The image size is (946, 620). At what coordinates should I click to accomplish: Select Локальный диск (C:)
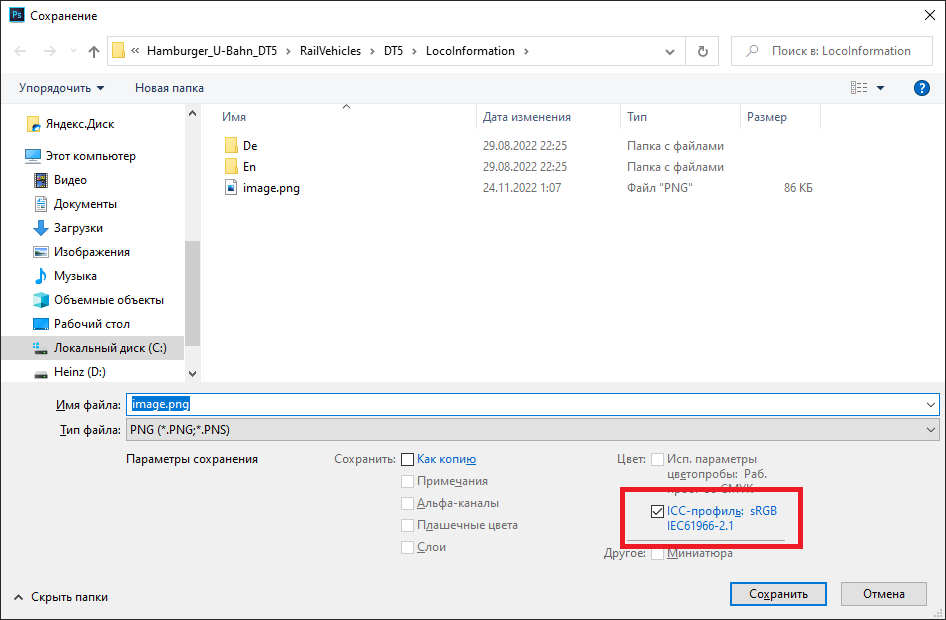pos(93,348)
